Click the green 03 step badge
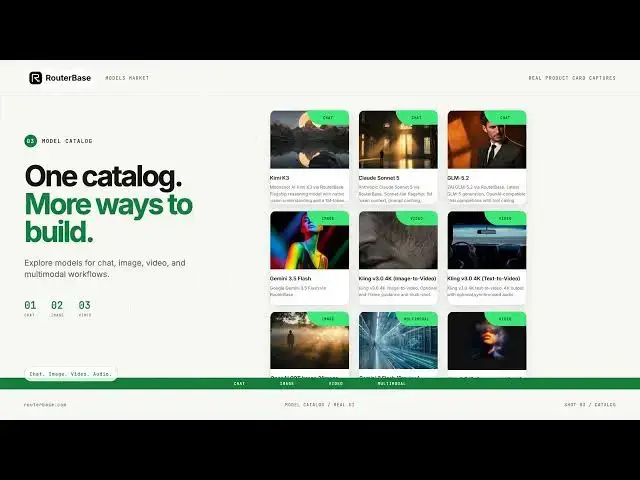640x480 pixels. [31, 141]
